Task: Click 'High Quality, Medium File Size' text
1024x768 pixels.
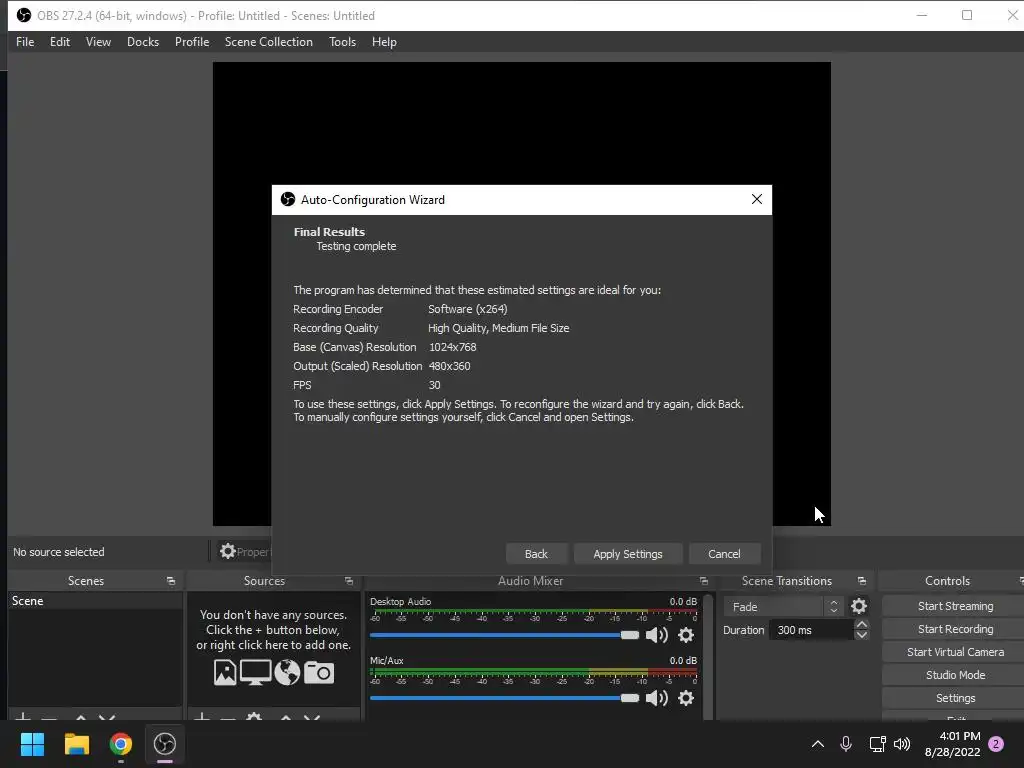Action: tap(498, 328)
